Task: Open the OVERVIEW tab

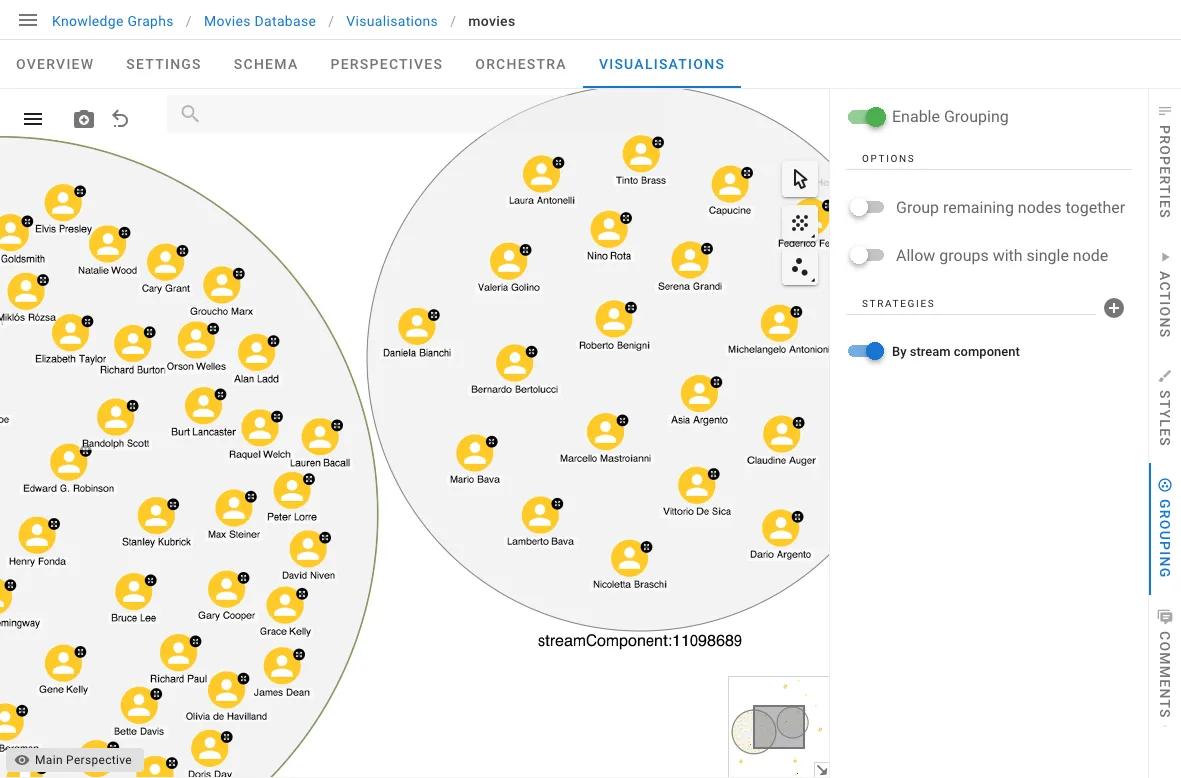Action: coord(55,64)
